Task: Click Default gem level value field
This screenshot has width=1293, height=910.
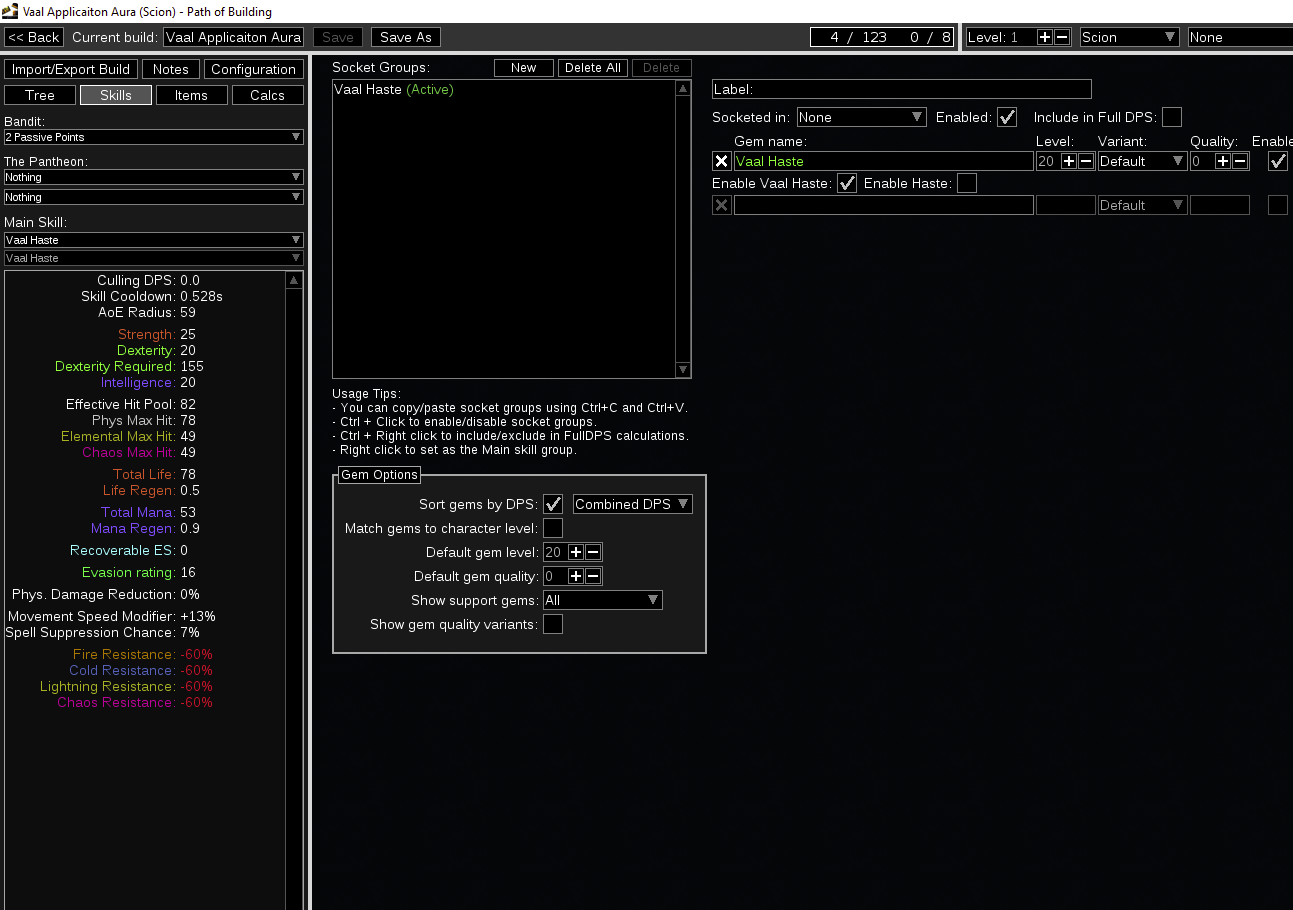Action: click(555, 552)
